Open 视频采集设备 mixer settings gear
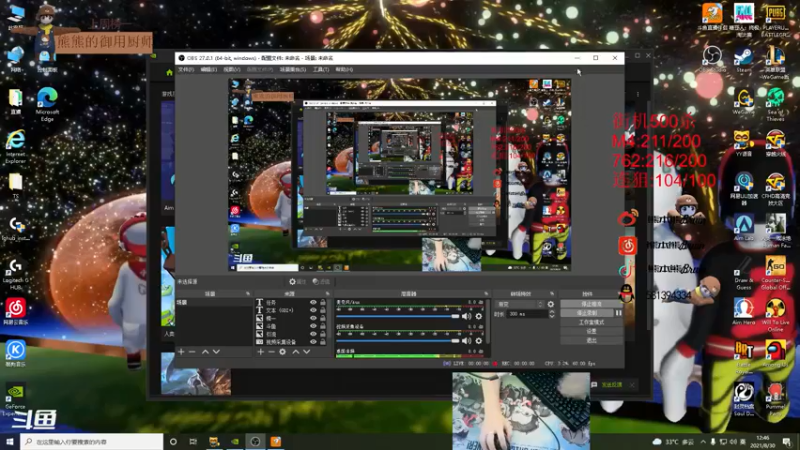The height and width of the screenshot is (450, 800). pos(479,340)
